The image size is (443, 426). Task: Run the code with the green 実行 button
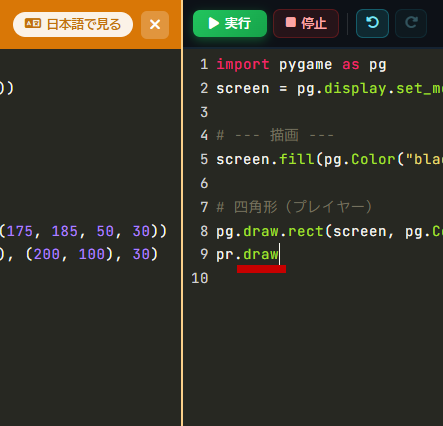230,23
